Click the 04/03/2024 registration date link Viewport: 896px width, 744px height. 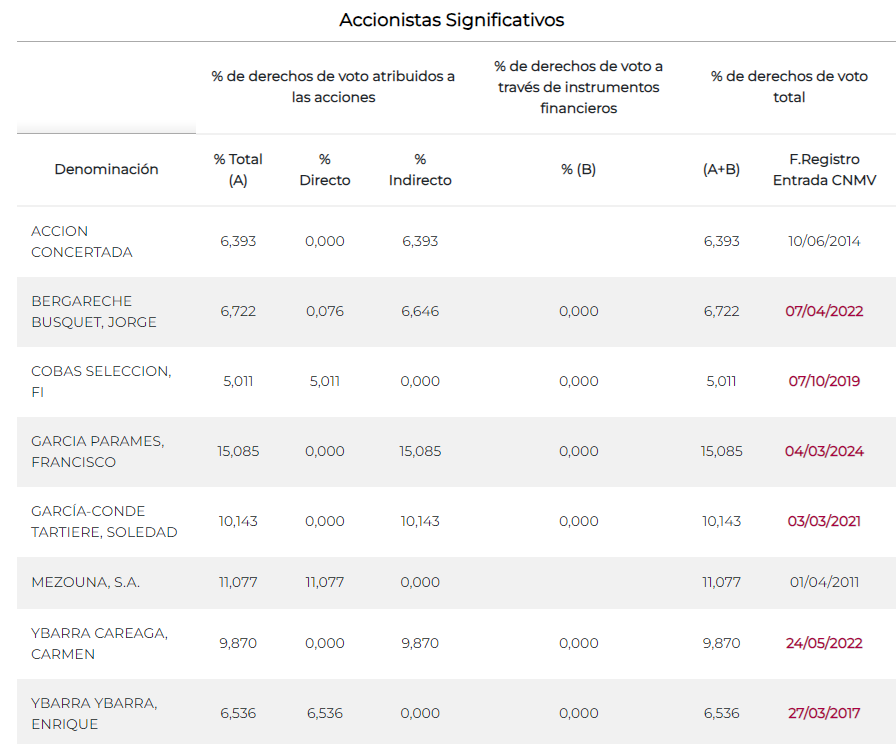click(823, 451)
